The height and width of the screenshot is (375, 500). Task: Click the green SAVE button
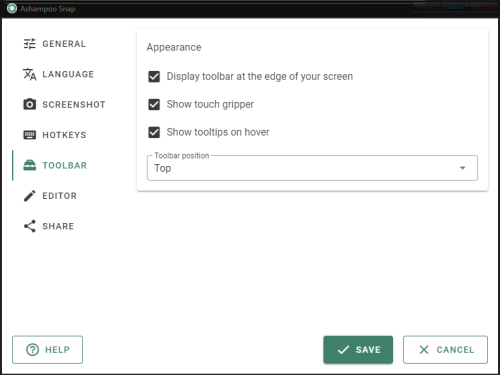(358, 350)
